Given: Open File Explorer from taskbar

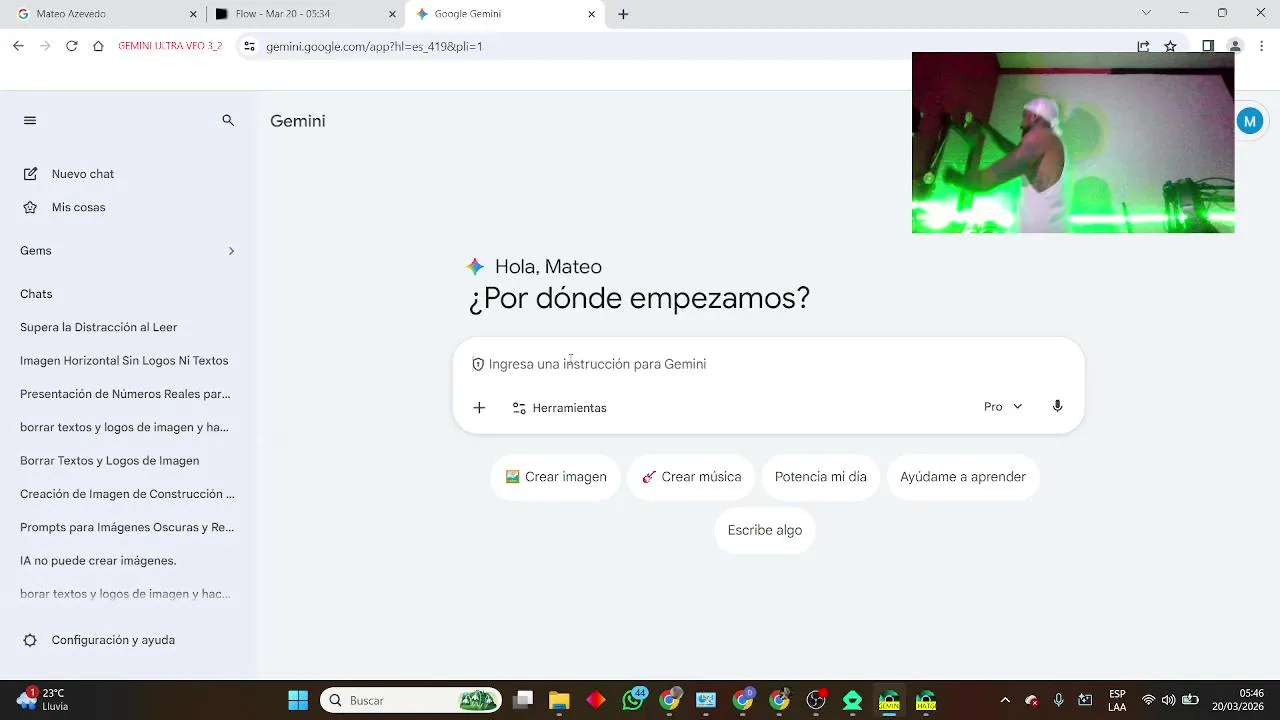Looking at the screenshot, I should (x=559, y=700).
